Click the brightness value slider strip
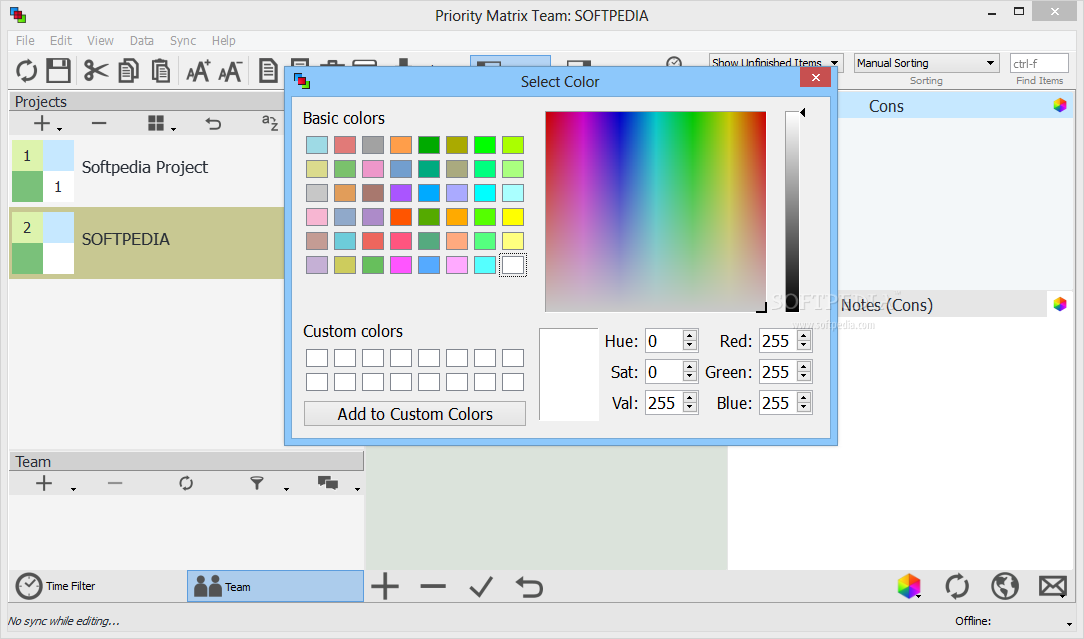1084x639 pixels. 792,212
